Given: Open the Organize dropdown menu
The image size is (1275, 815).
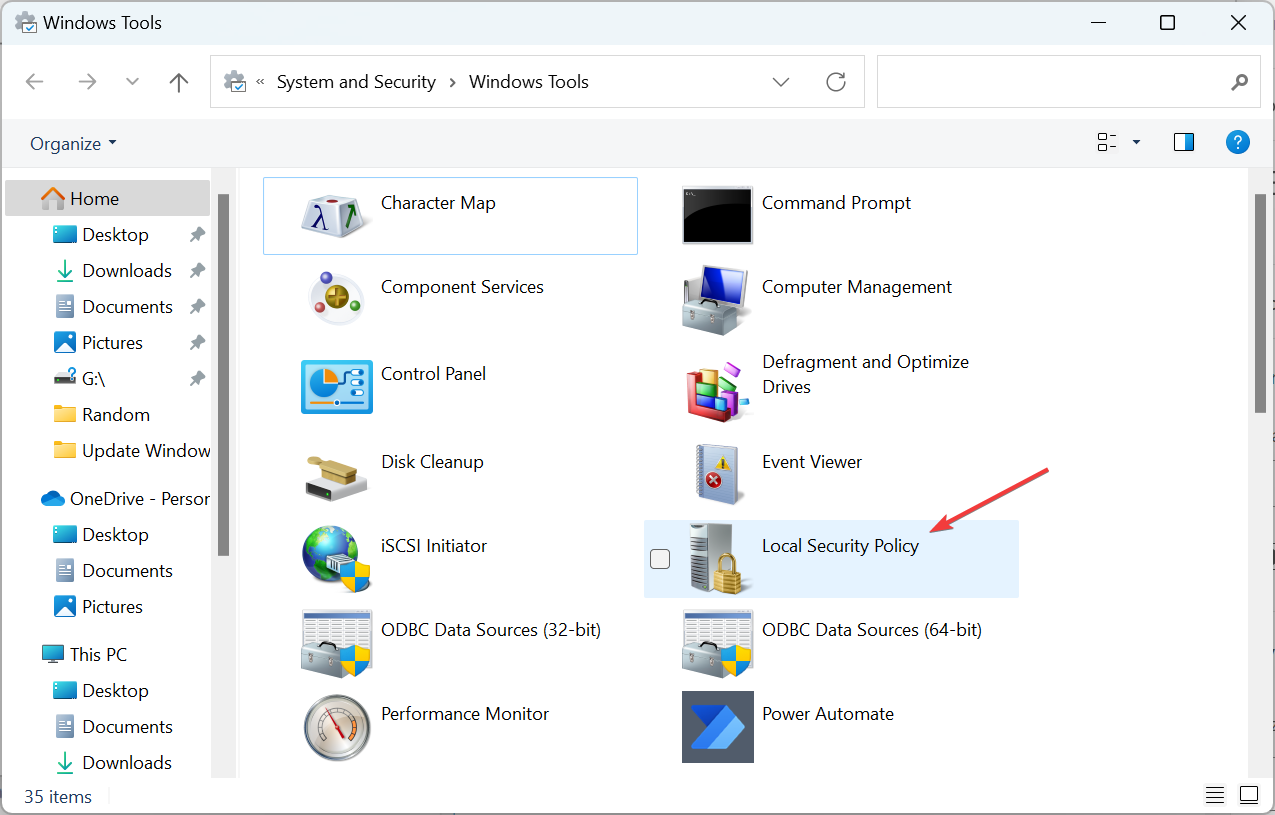Looking at the screenshot, I should point(73,144).
